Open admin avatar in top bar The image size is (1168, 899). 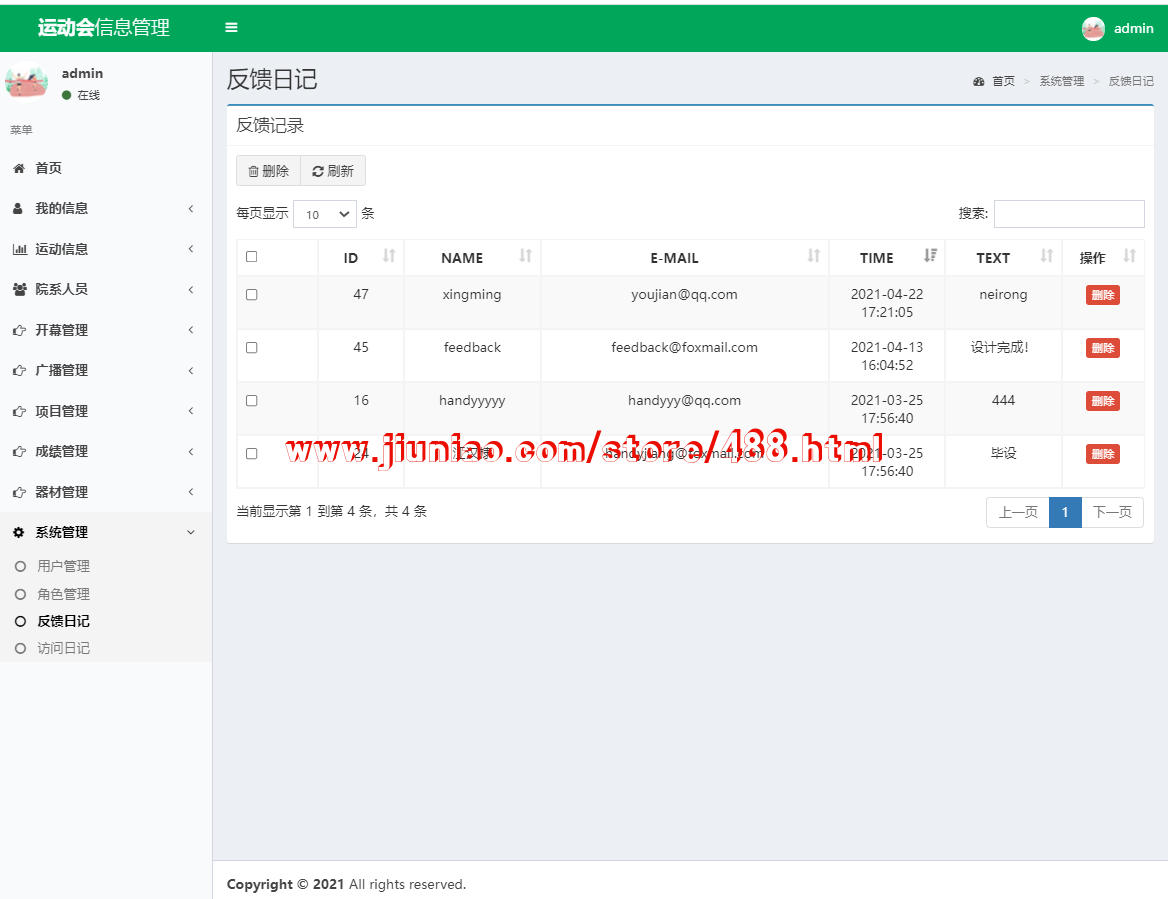coord(1093,28)
